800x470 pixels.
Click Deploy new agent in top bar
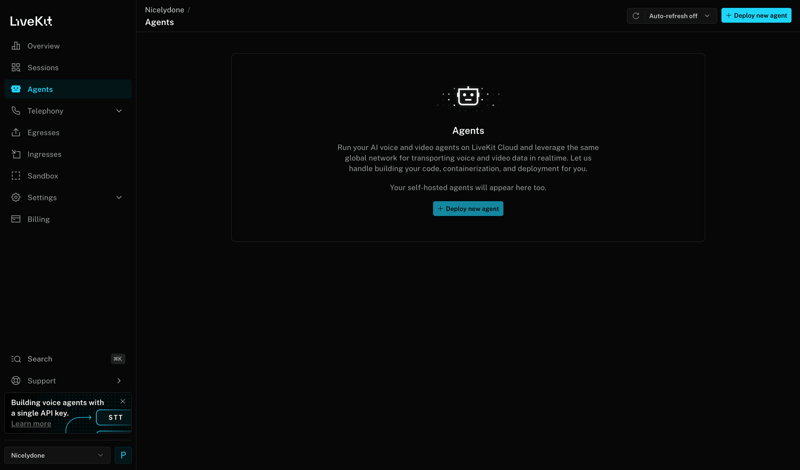tap(756, 15)
